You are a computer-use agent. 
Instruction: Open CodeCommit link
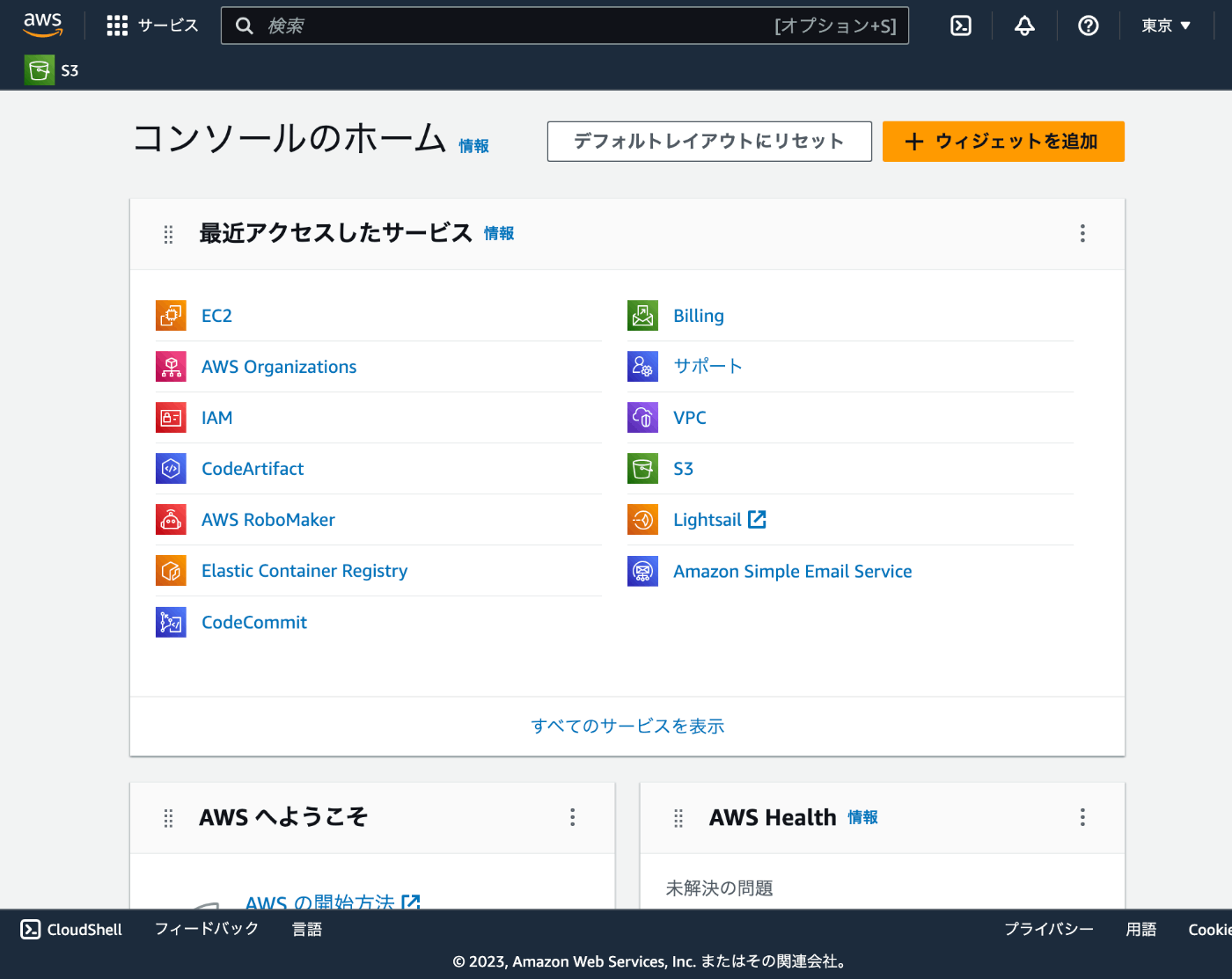point(254,622)
